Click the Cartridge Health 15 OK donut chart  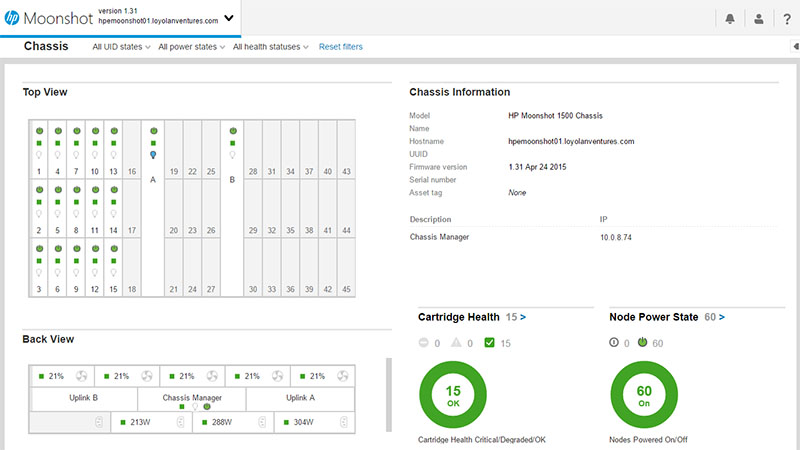452,395
